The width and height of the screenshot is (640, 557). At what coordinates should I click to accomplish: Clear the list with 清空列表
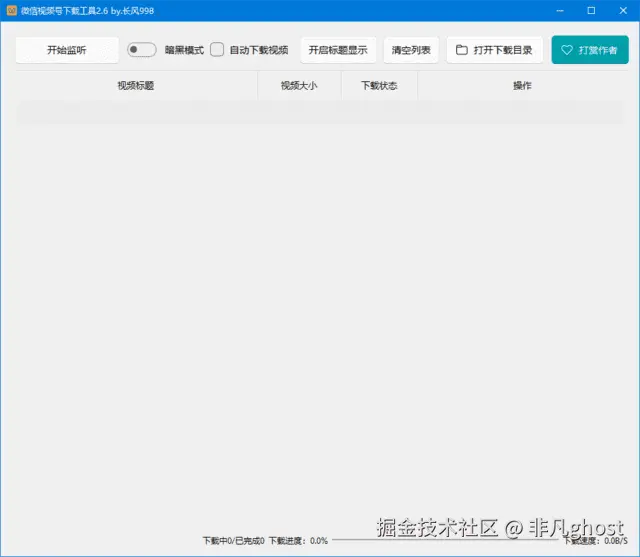(x=411, y=50)
